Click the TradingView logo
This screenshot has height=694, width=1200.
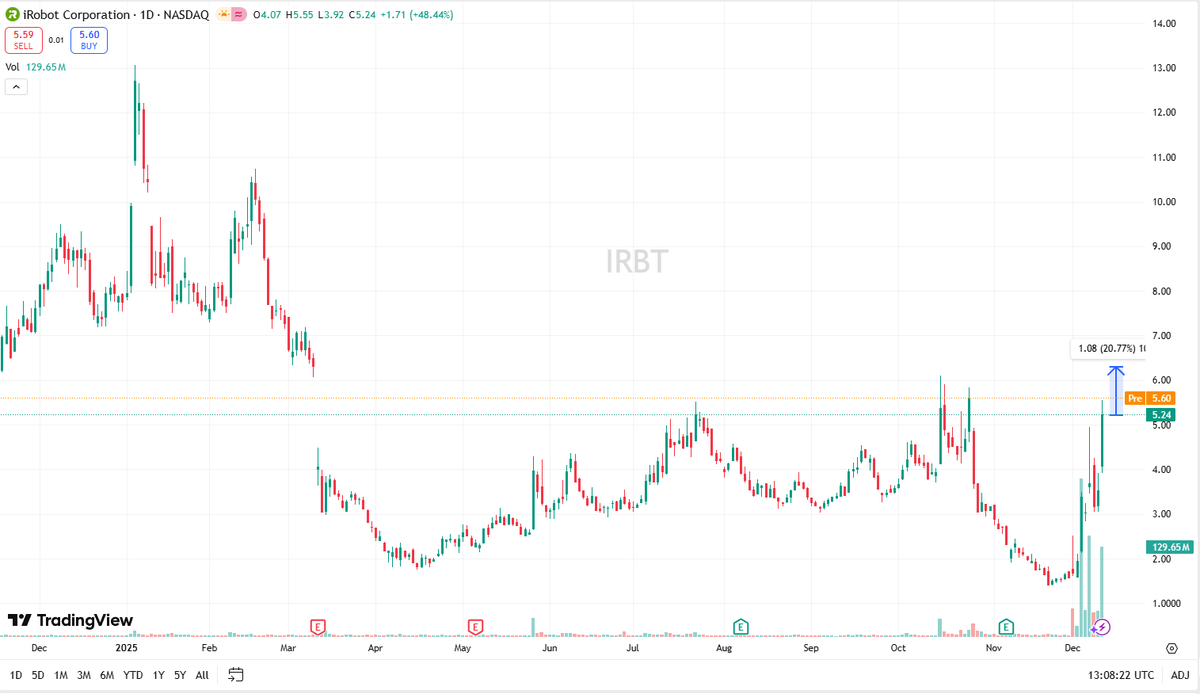[70, 621]
